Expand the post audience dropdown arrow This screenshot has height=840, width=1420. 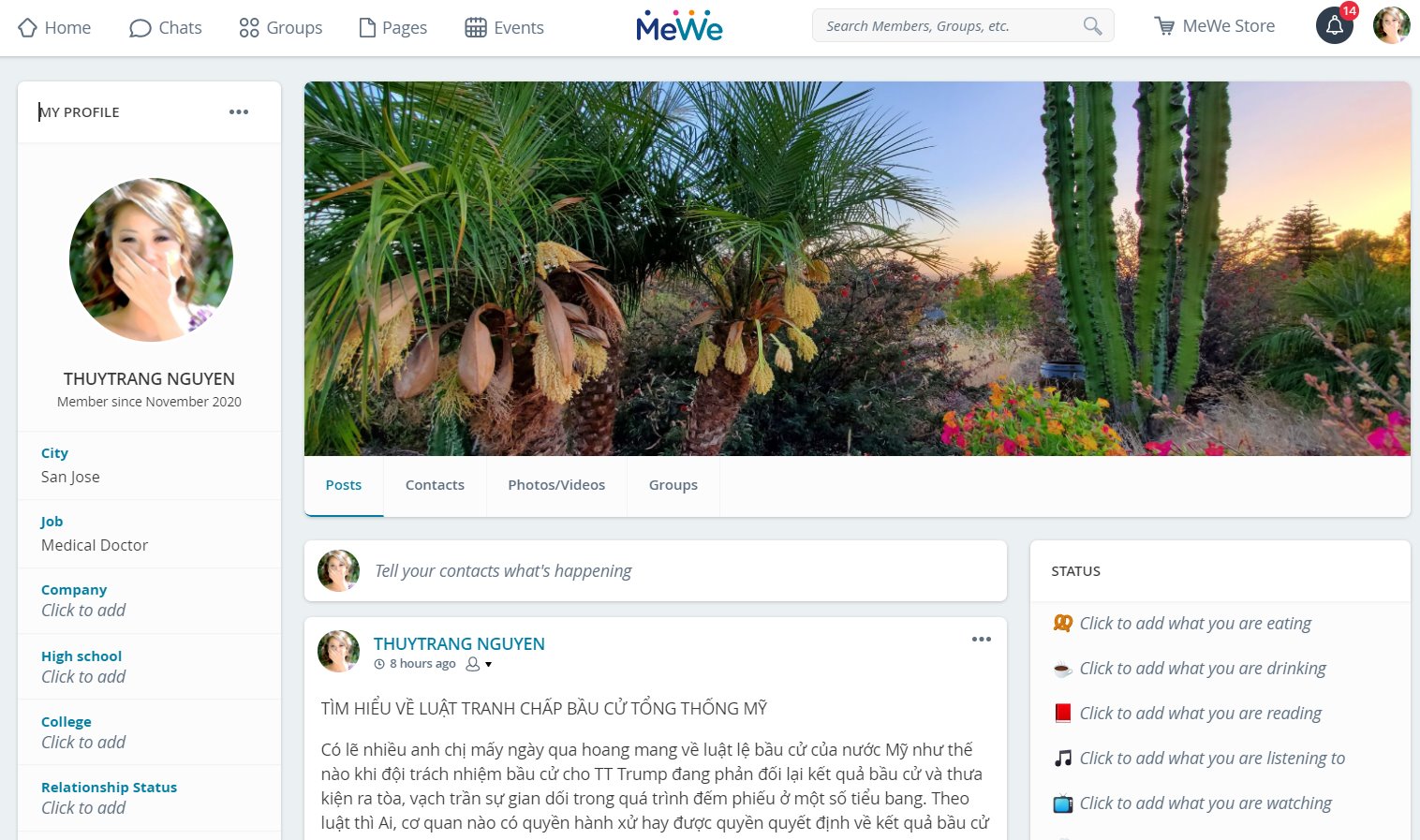488,665
